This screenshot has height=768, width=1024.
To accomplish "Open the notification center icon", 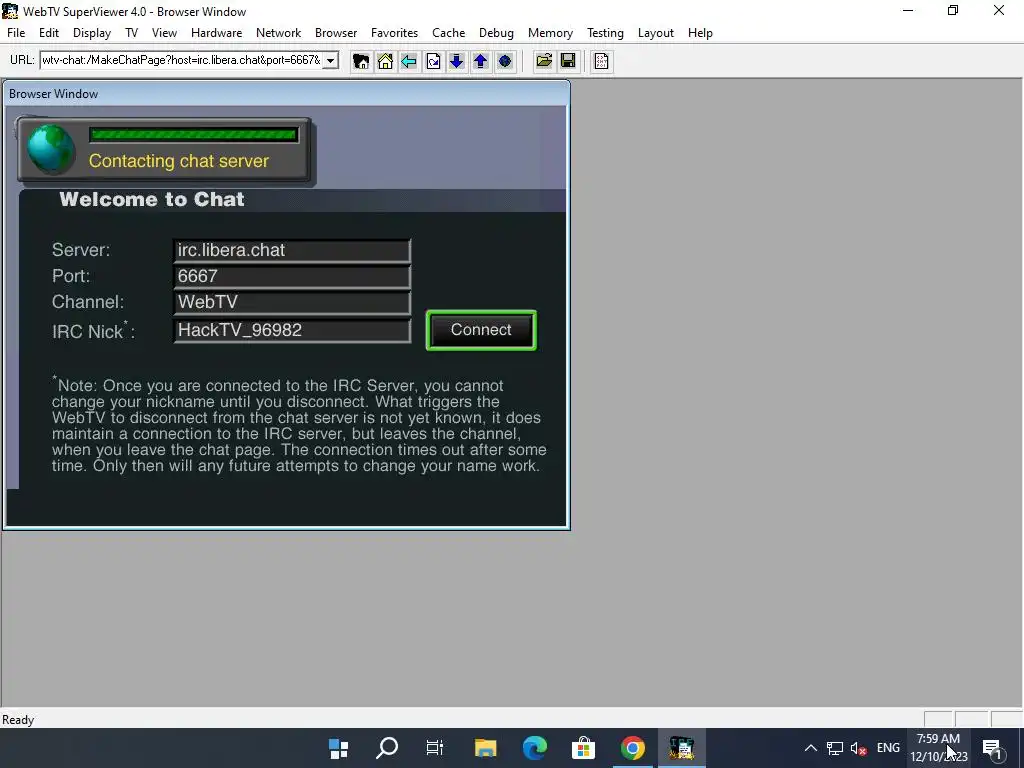I will tap(992, 748).
